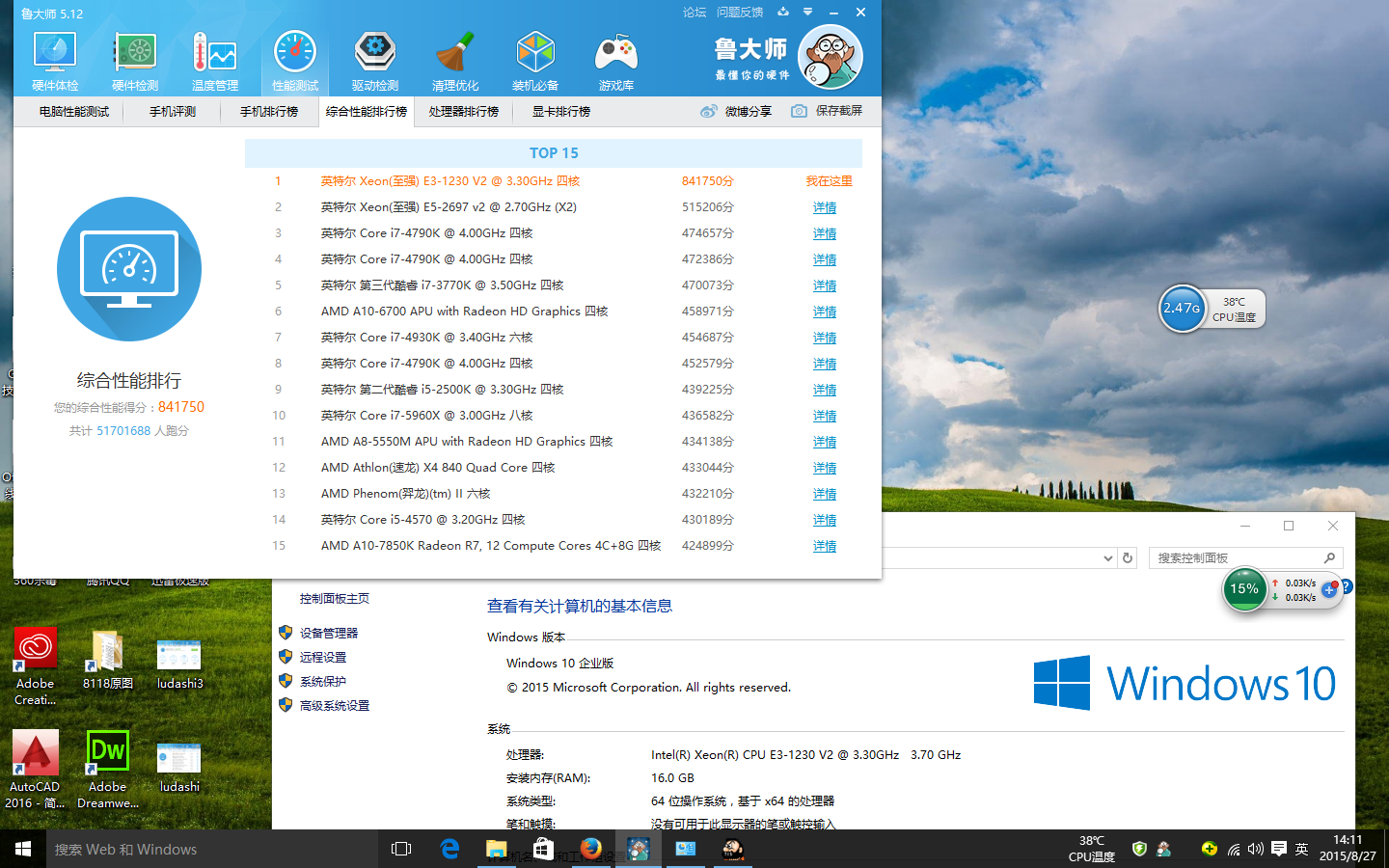Screen dimensions: 1389x868
Task: Click the Ludashi update download icon
Action: coord(783,13)
